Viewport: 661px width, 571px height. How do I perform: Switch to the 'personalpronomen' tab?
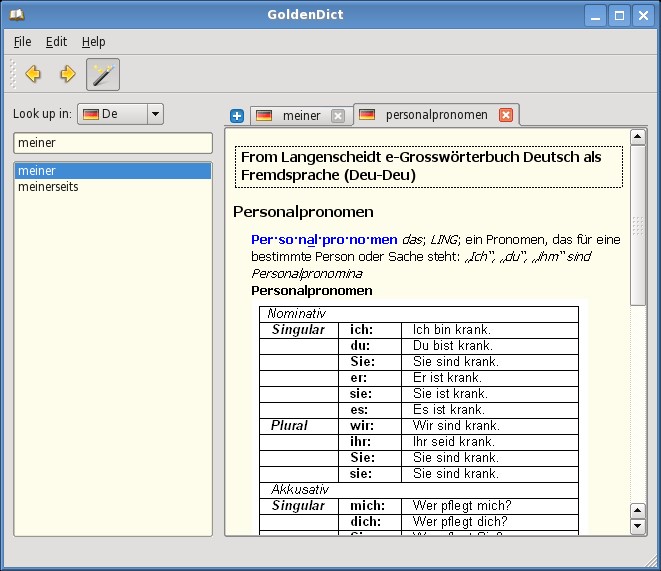(x=436, y=115)
